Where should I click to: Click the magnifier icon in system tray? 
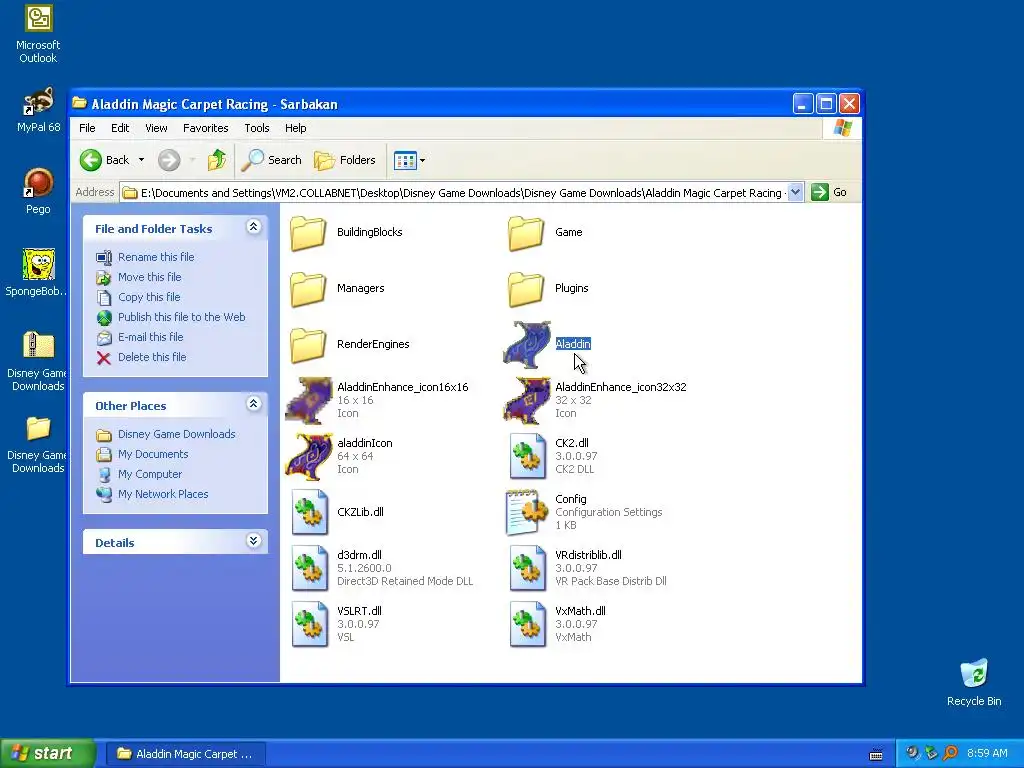coord(950,753)
